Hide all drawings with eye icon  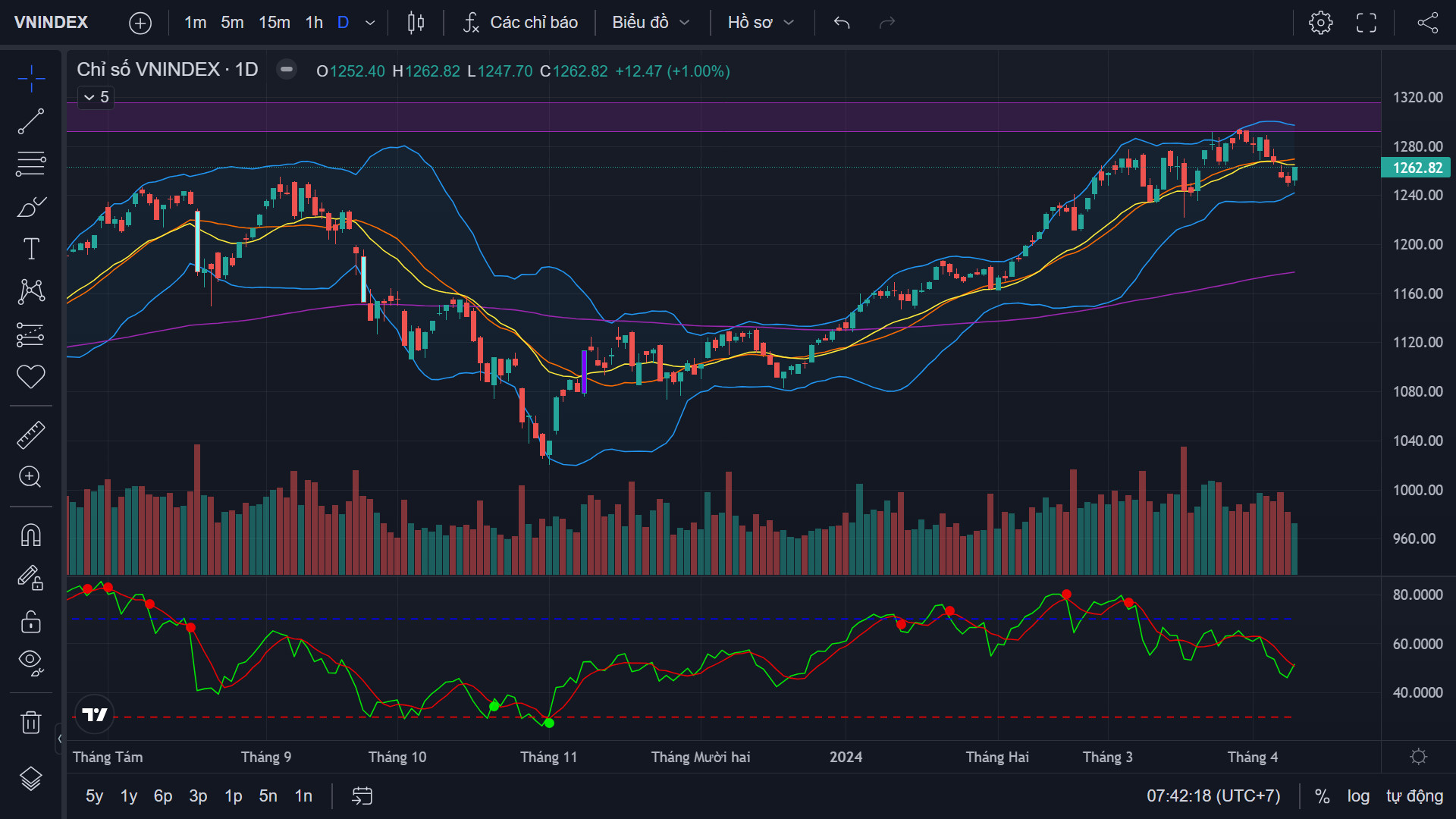[x=30, y=662]
